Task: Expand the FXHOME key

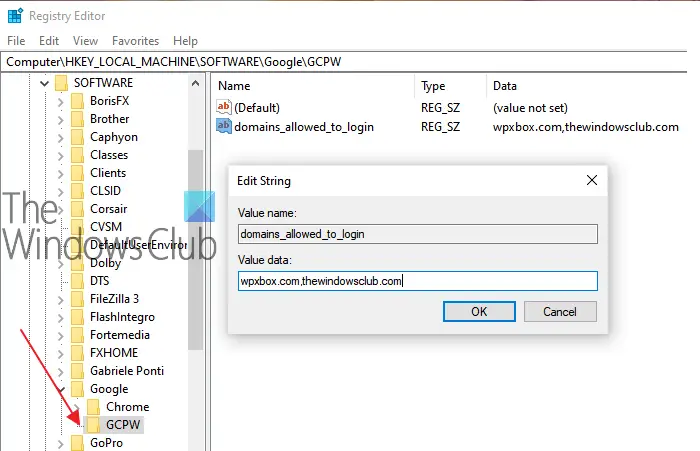Action: pyautogui.click(x=60, y=354)
